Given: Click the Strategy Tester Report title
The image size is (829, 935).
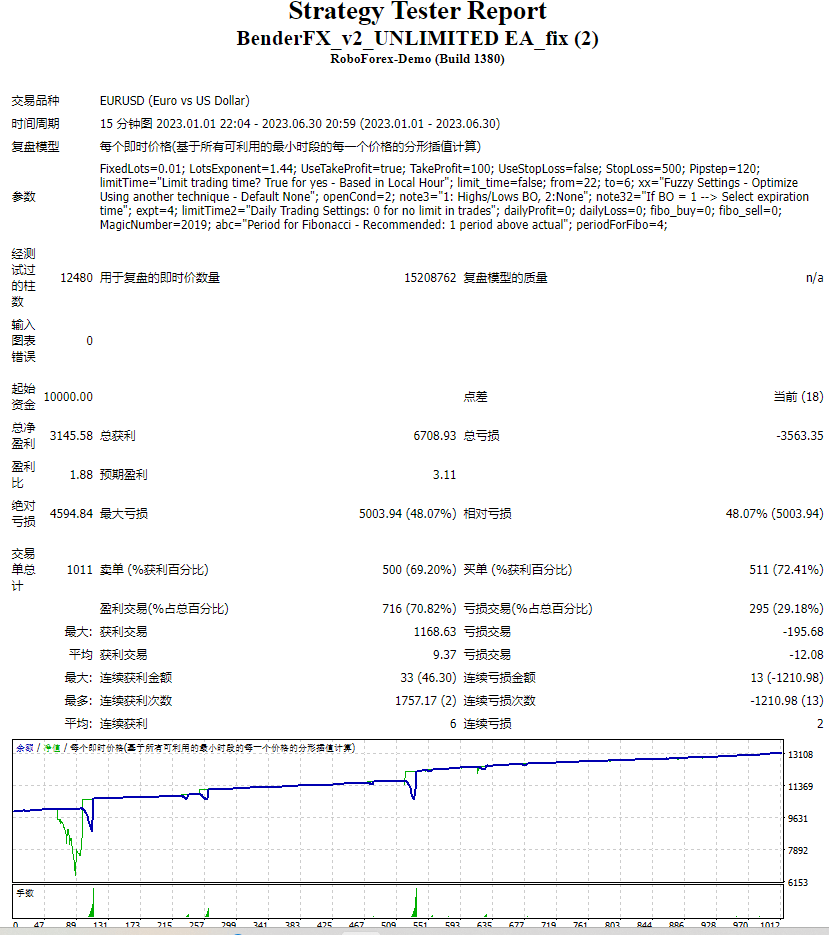Looking at the screenshot, I should [x=417, y=11].
